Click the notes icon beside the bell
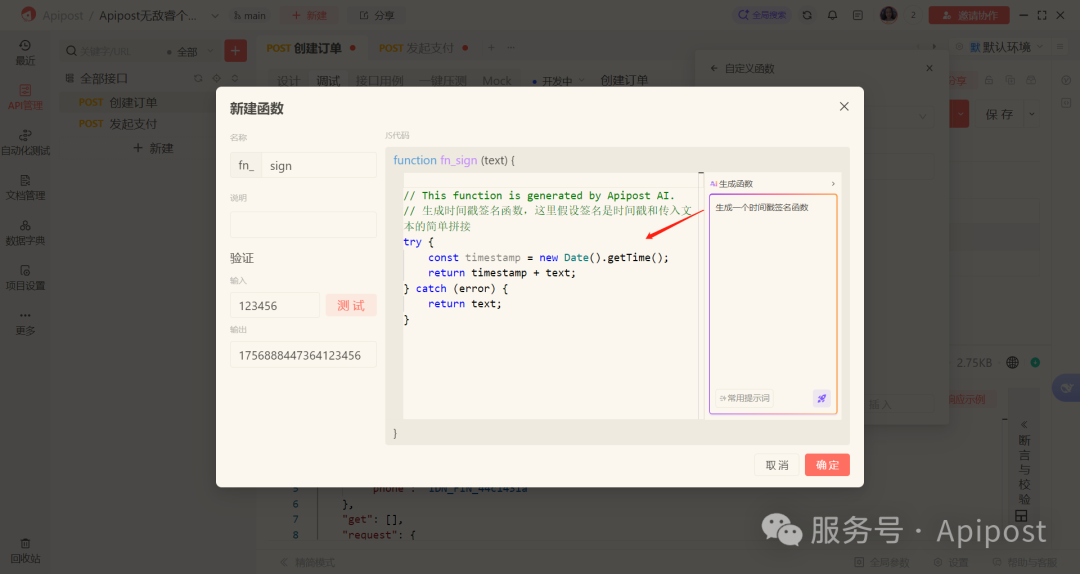 (x=858, y=14)
